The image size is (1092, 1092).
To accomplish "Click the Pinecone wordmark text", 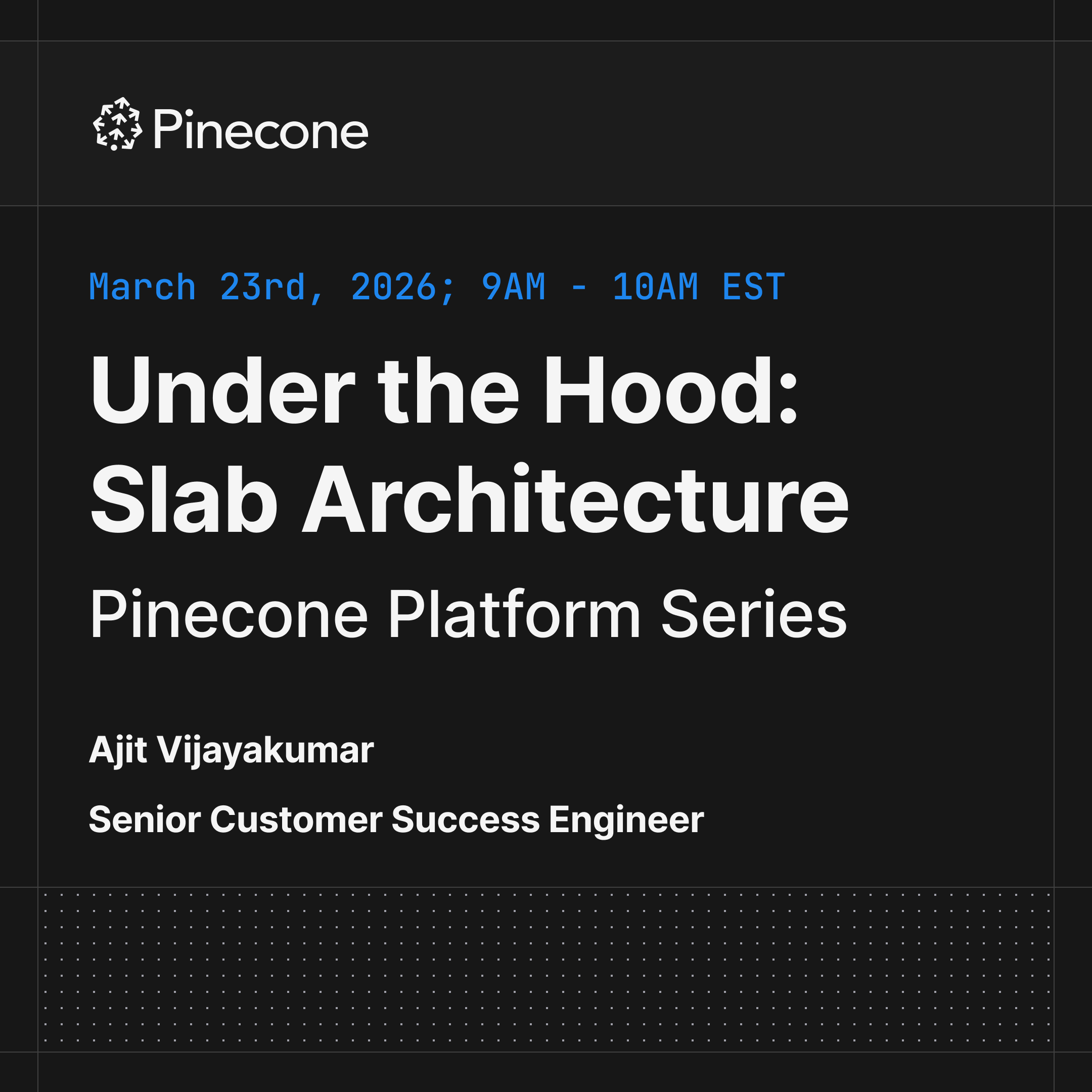I will pos(260,130).
